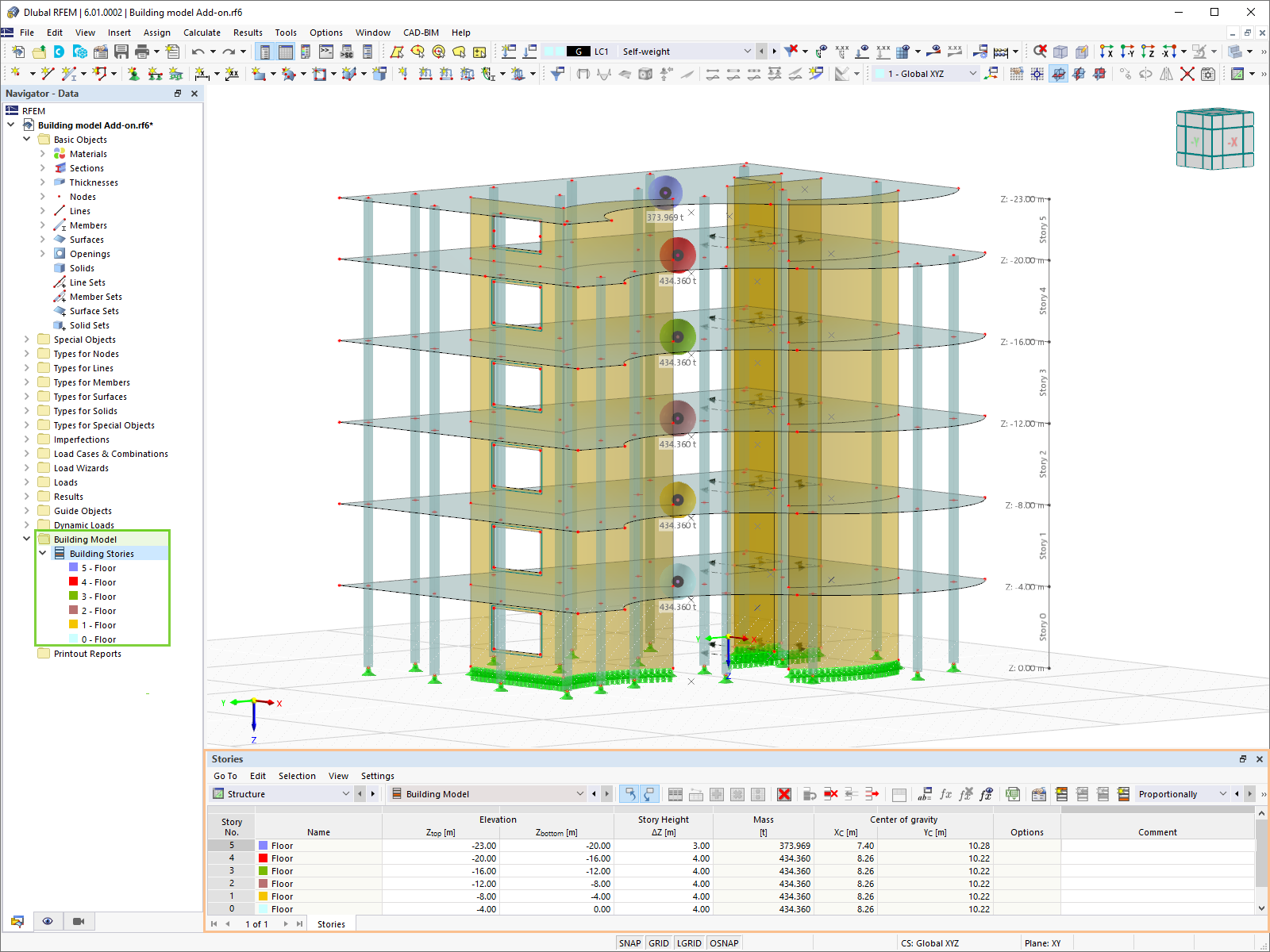Open the Calculate menu
Image resolution: width=1270 pixels, height=952 pixels.
[202, 33]
